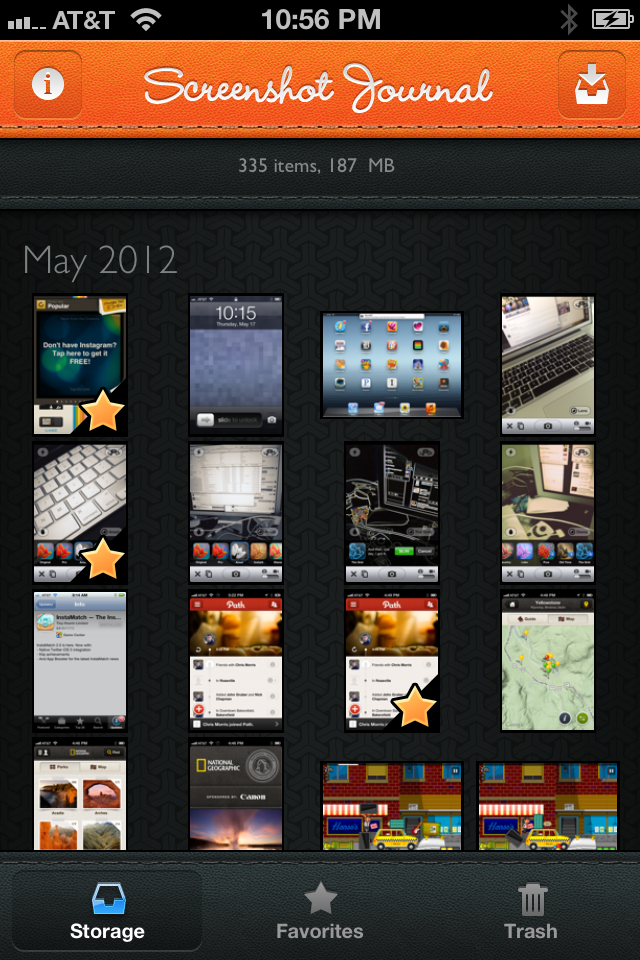Screen dimensions: 640x960
Task: Tap the info button in header
Action: [47, 84]
